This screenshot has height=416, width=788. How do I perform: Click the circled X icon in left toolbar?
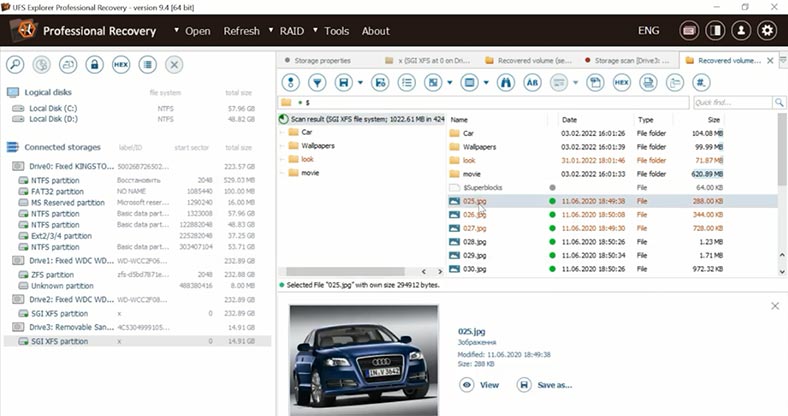coord(174,65)
